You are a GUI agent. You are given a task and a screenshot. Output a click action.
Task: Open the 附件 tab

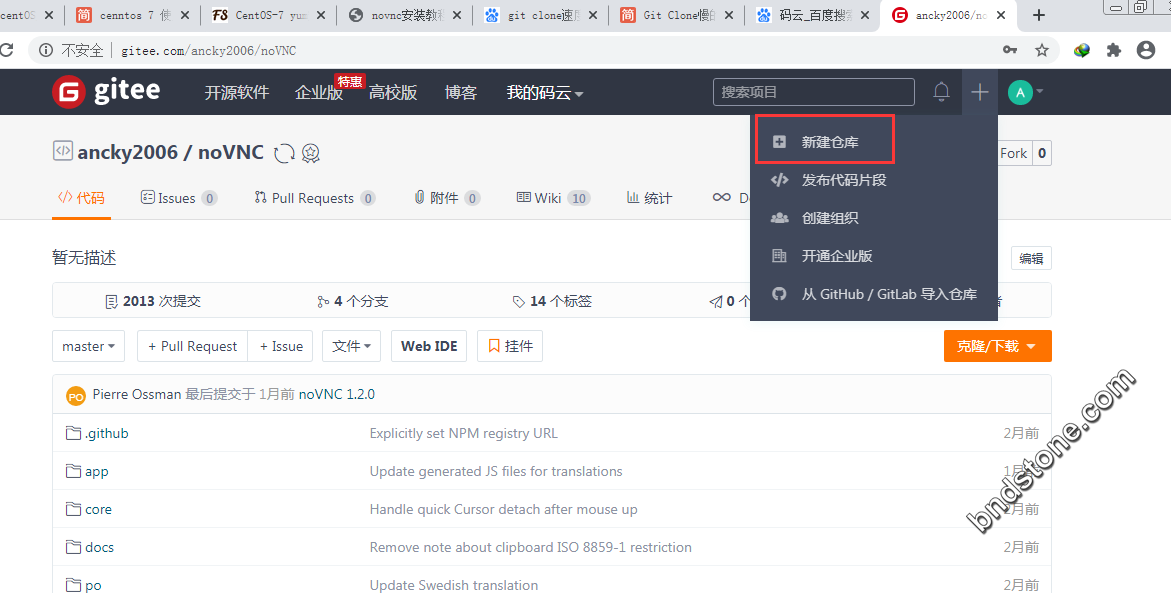[x=447, y=198]
